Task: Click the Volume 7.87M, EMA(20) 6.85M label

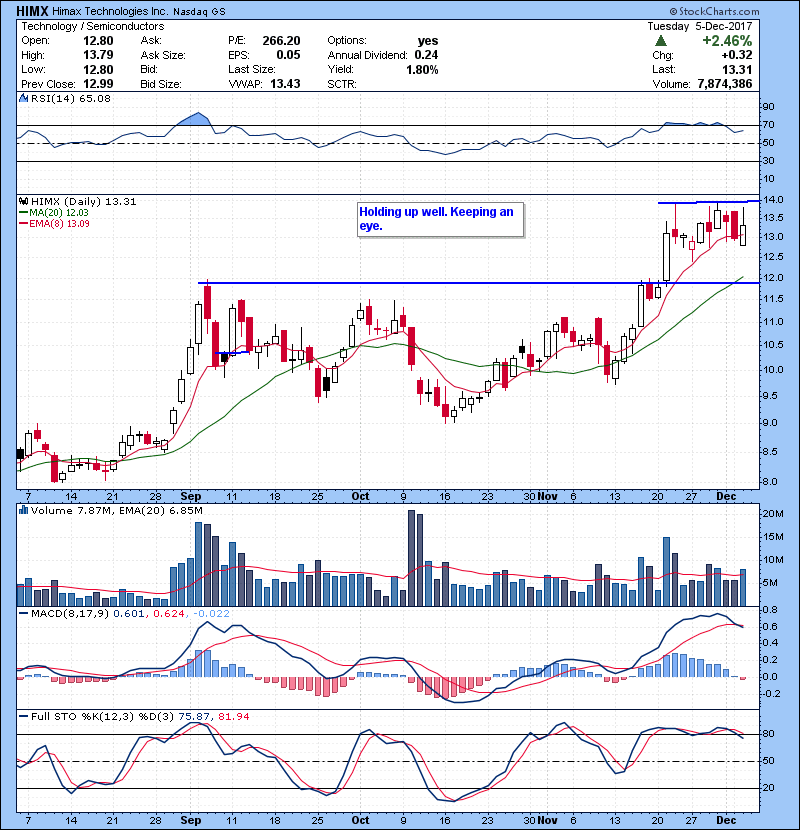Action: tap(116, 510)
